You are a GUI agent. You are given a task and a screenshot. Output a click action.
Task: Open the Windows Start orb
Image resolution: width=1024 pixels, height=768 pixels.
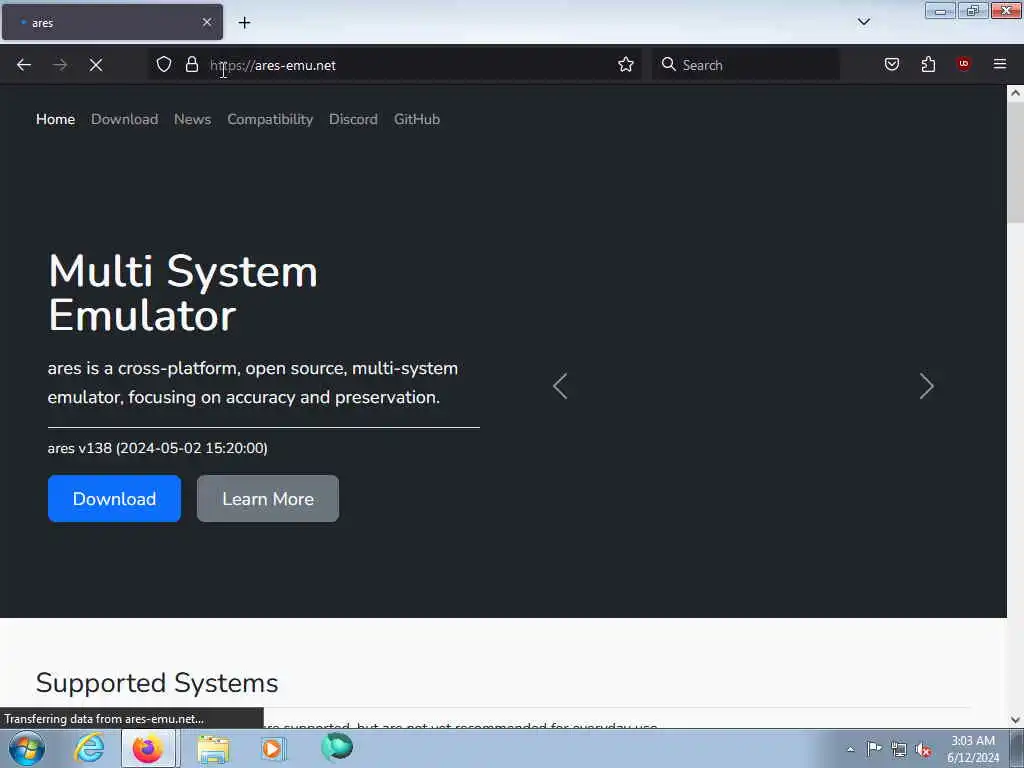pyautogui.click(x=27, y=749)
